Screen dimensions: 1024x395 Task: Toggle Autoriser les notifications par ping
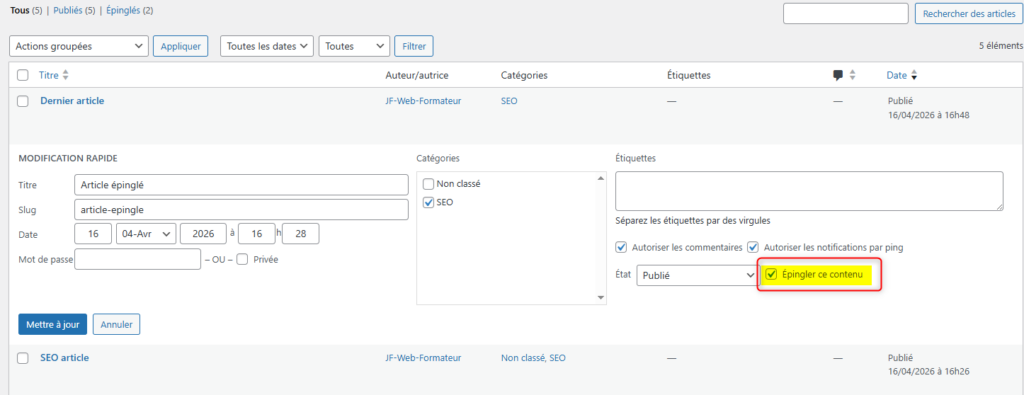[x=753, y=247]
